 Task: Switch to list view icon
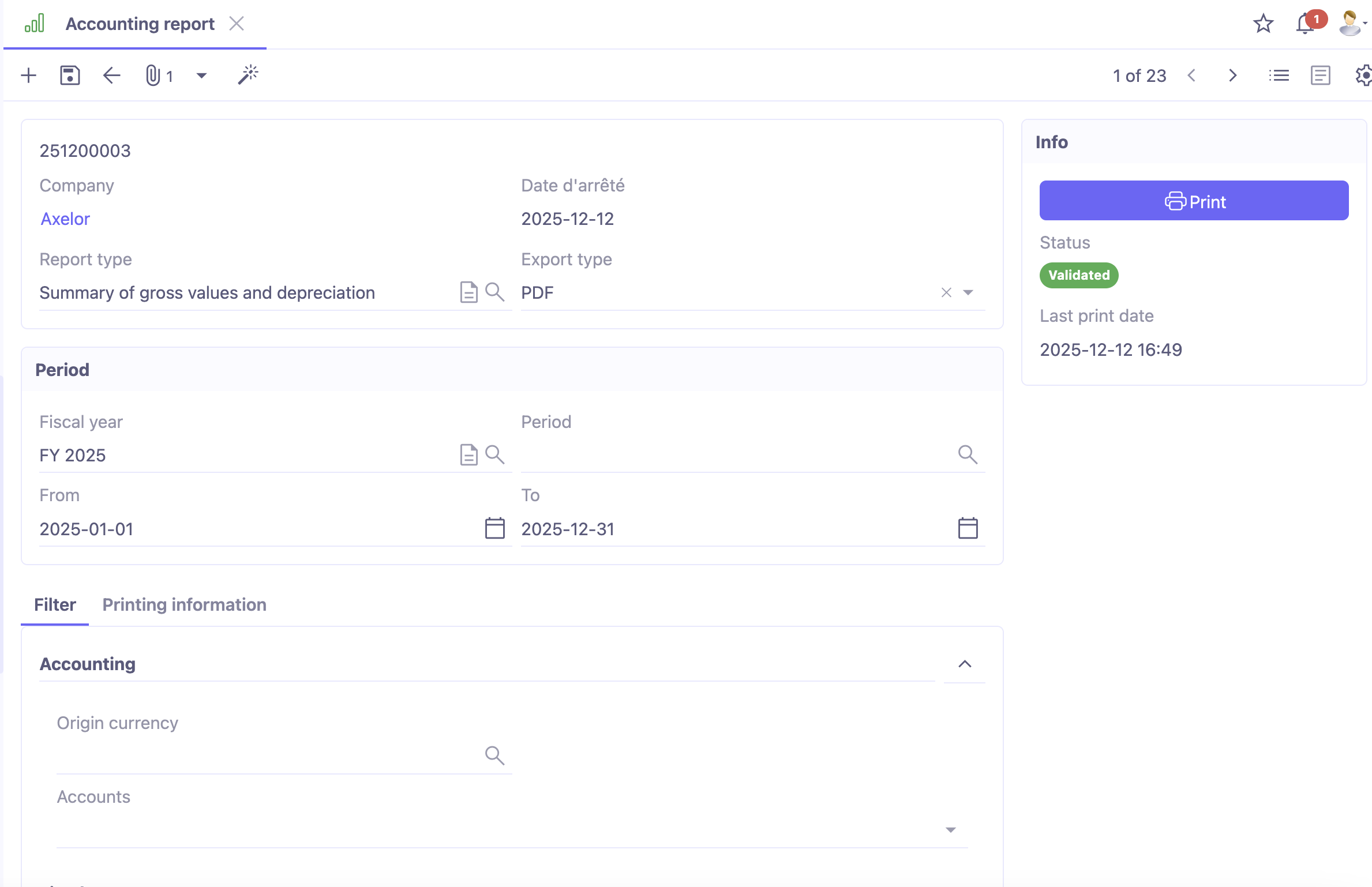(1279, 76)
